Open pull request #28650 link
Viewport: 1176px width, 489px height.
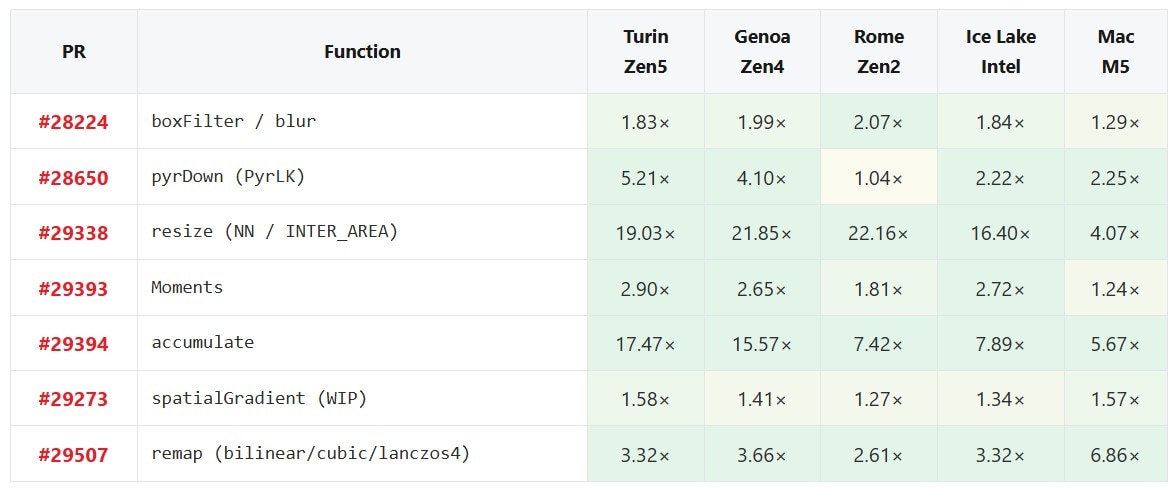pos(74,178)
